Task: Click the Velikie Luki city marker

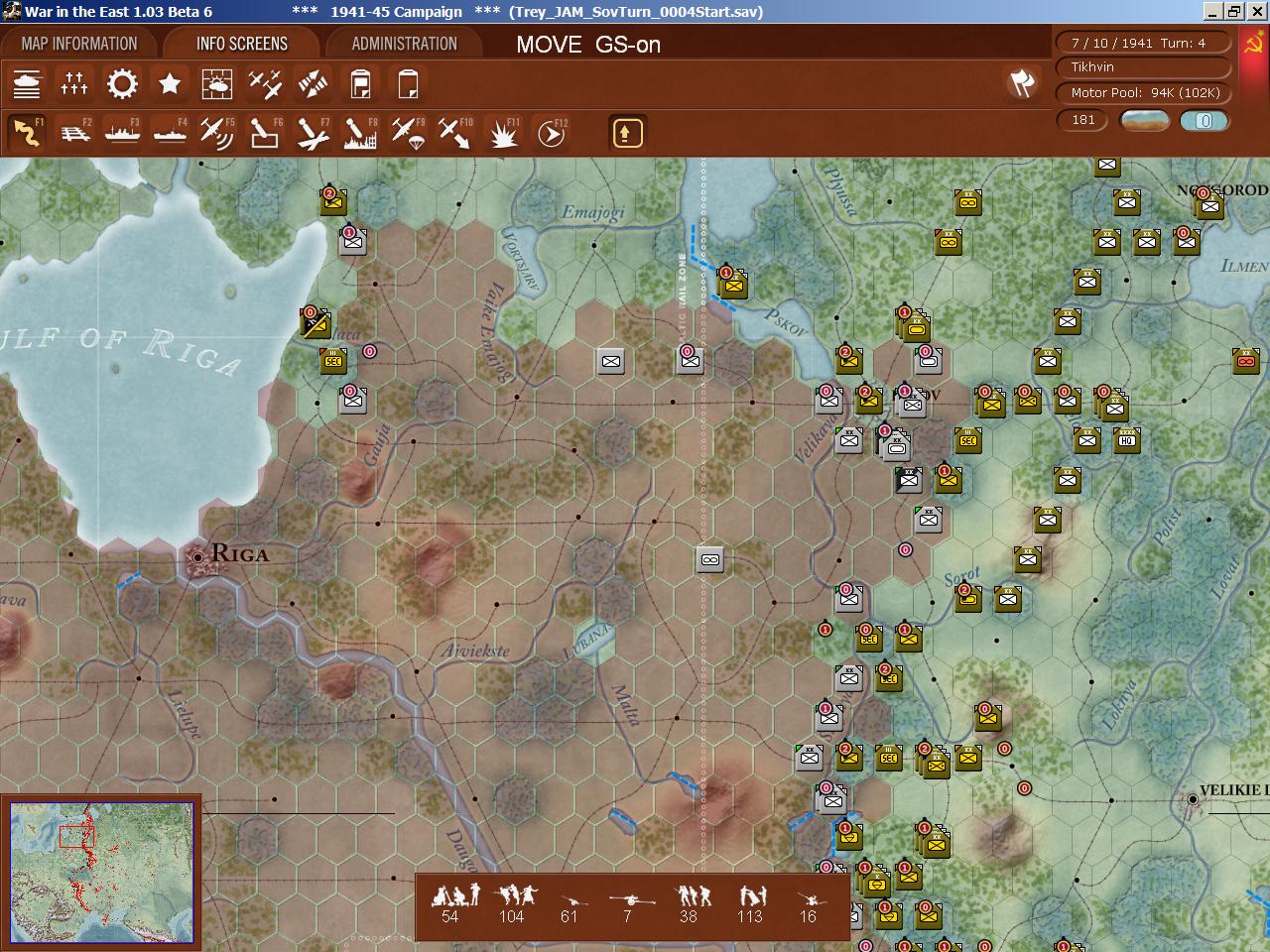Action: [1194, 798]
